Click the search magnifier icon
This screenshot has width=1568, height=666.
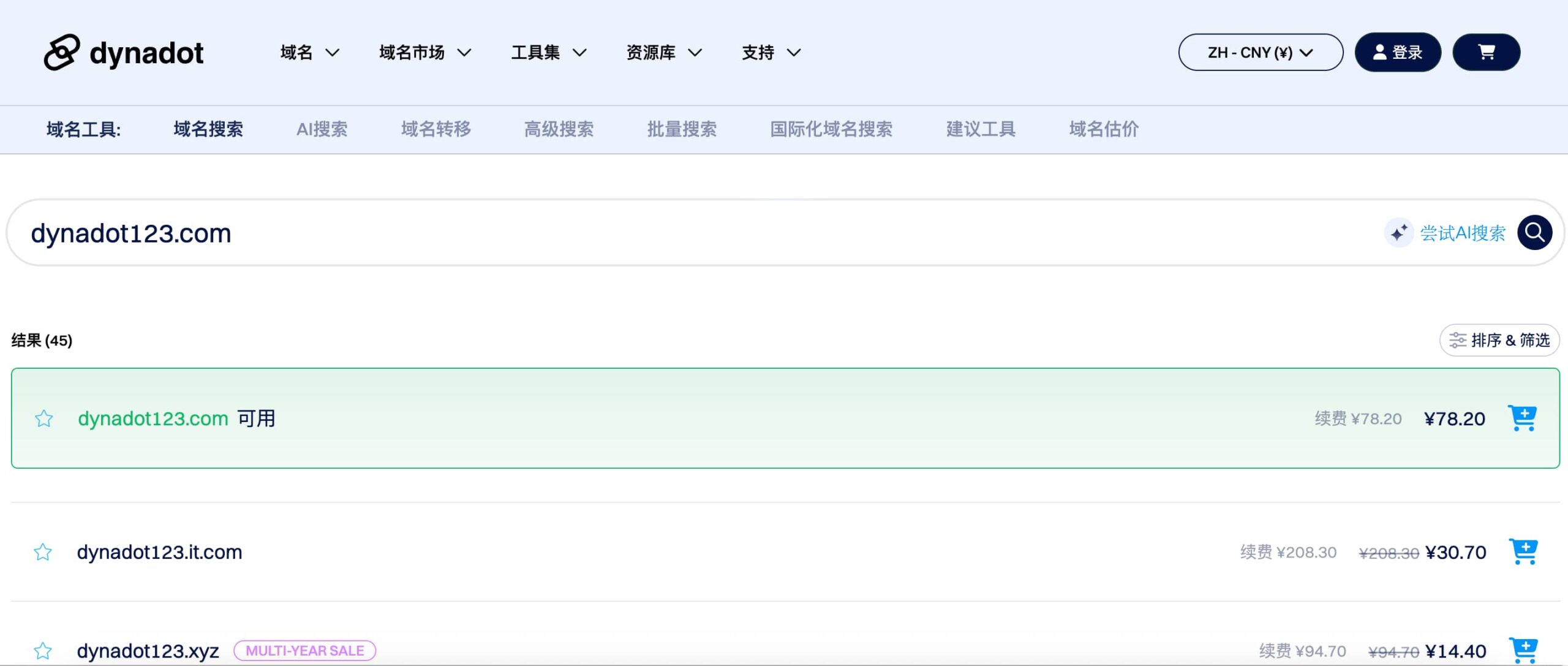pyautogui.click(x=1534, y=232)
